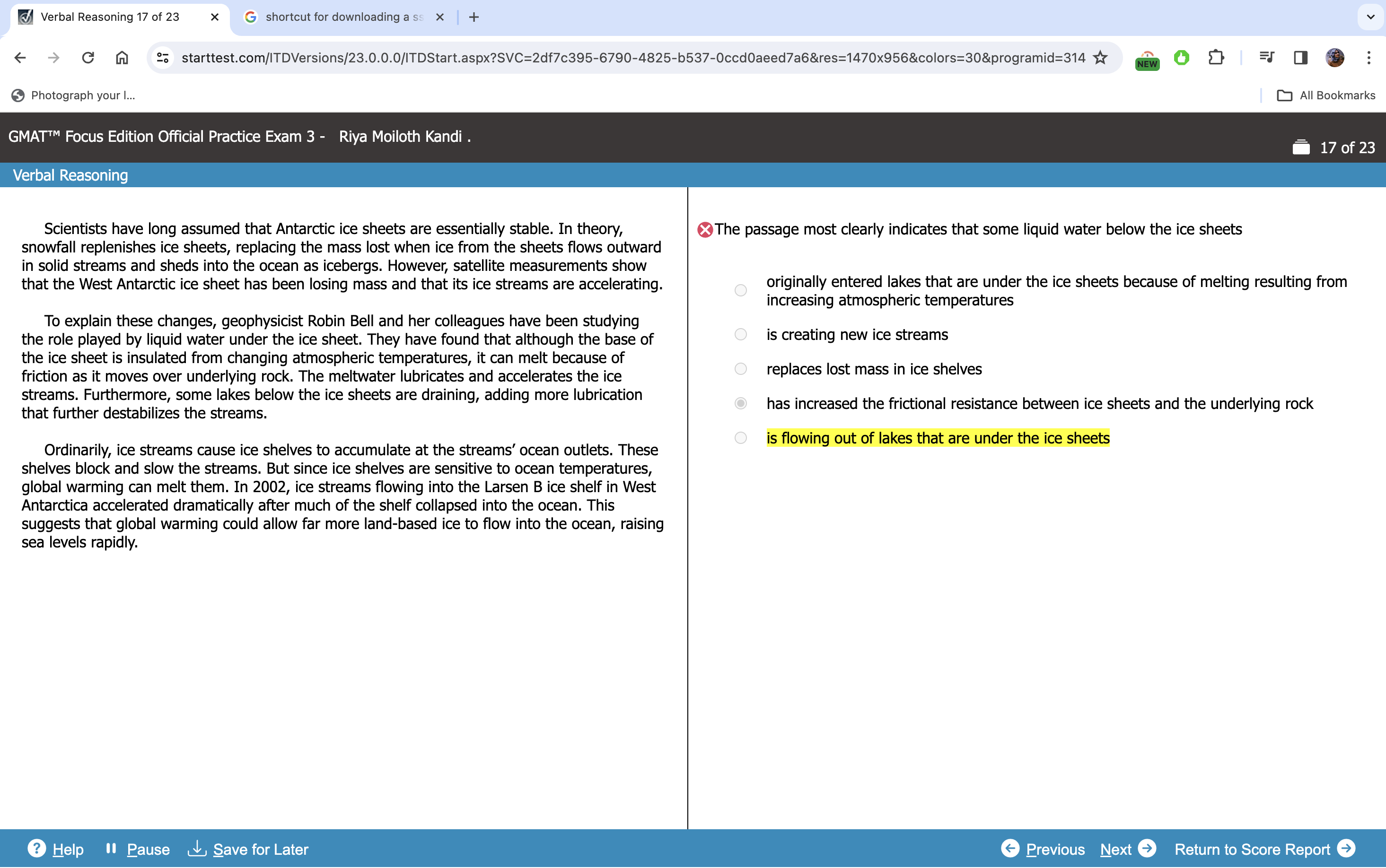
Task: Open Chrome three-dot menu
Action: point(1369,57)
